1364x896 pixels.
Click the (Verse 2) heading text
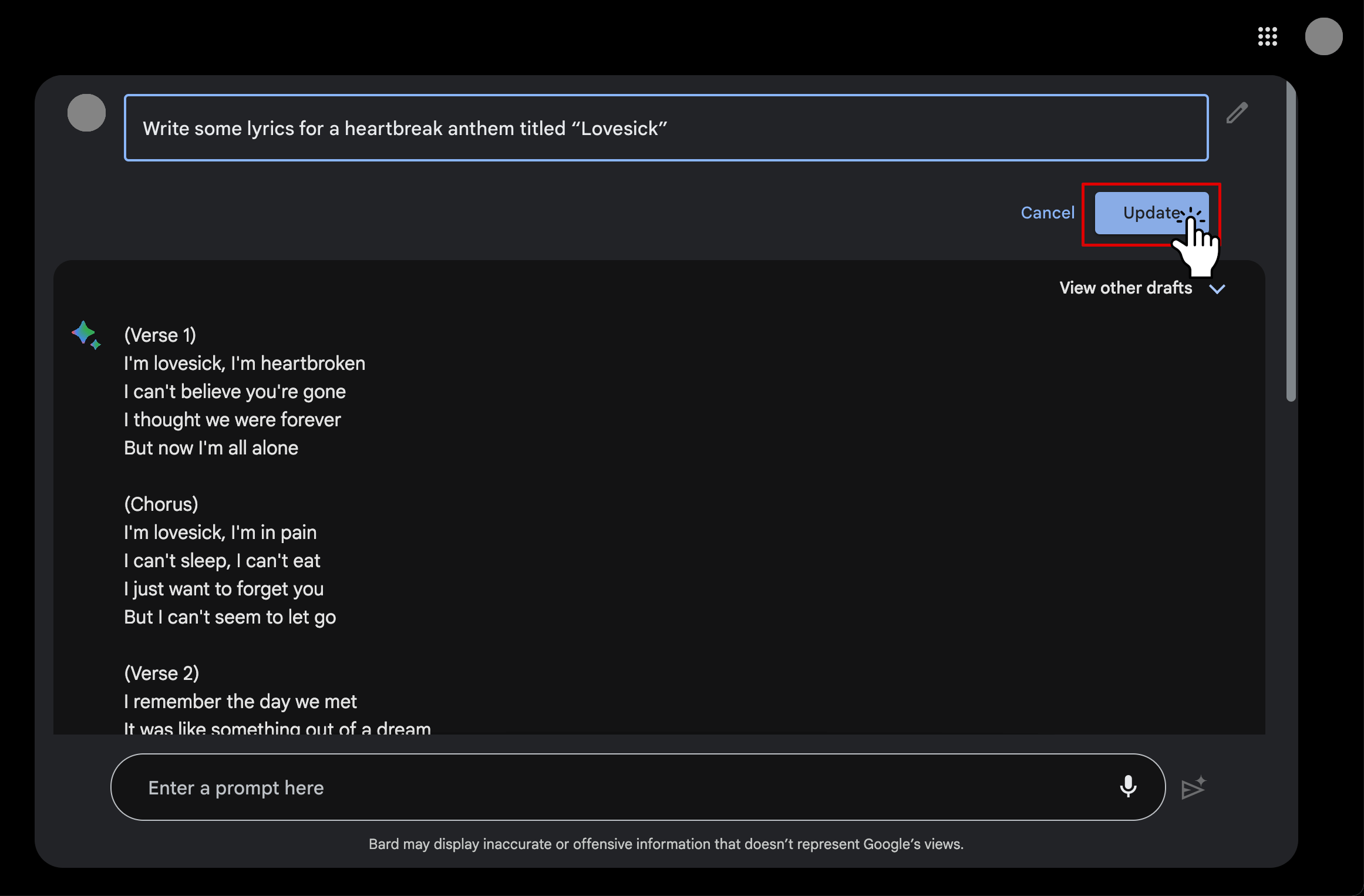(x=161, y=673)
